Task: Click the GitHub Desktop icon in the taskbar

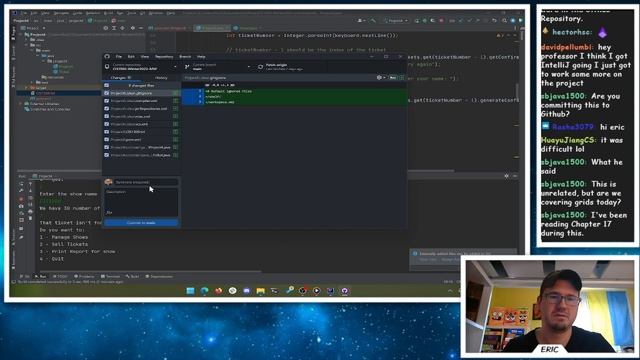Action: click(344, 291)
